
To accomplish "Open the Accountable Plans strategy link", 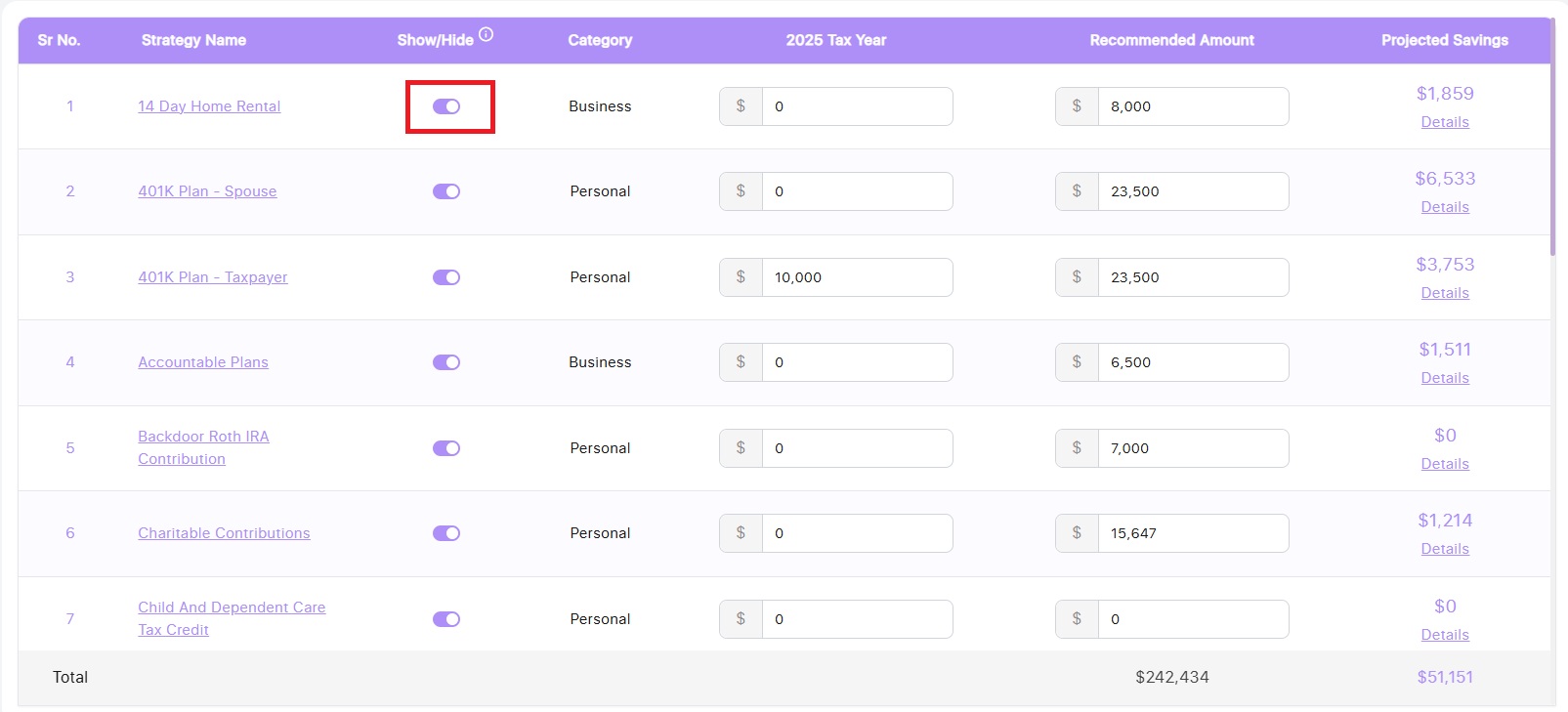I will tap(203, 362).
